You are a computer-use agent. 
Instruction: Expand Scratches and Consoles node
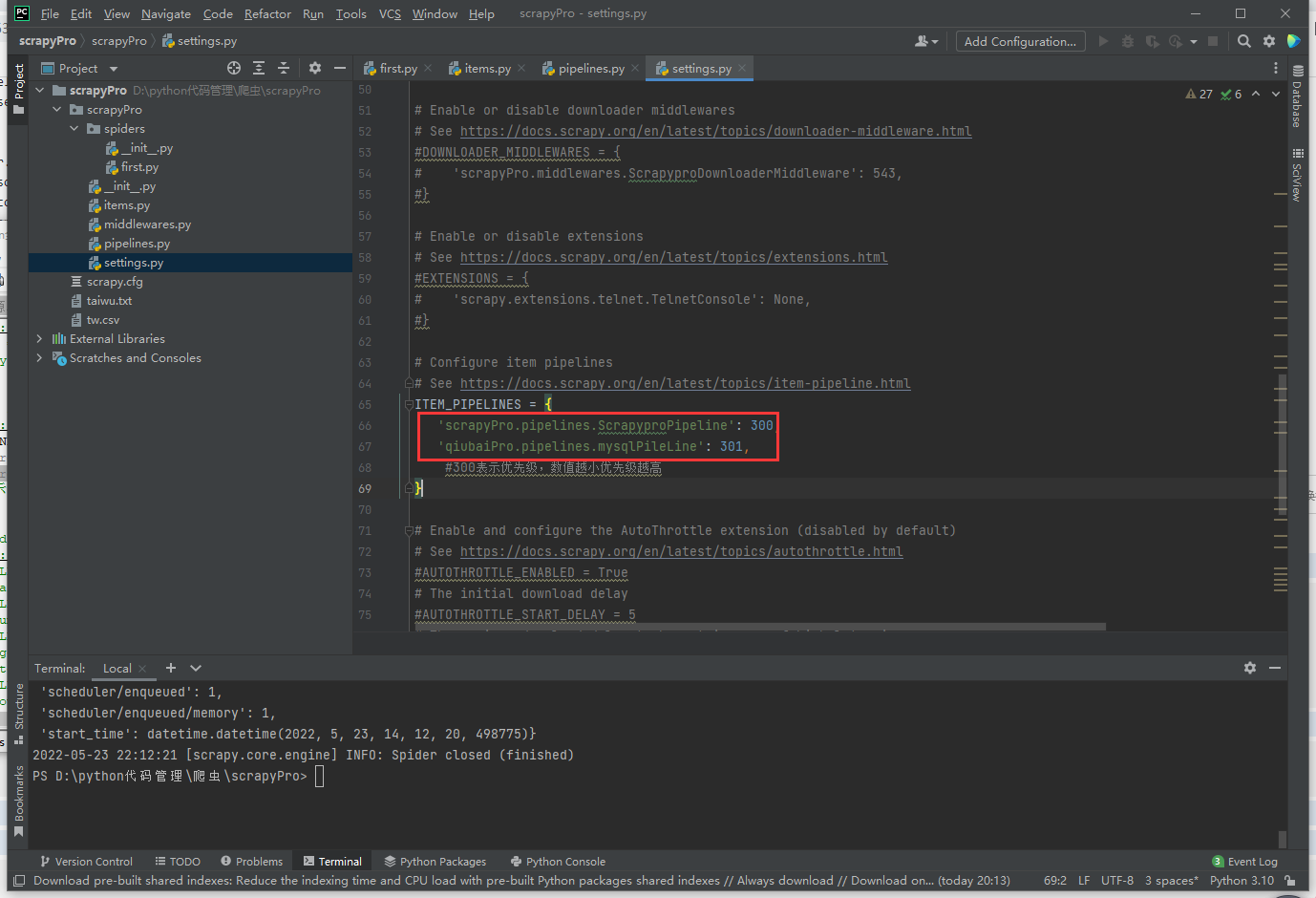click(x=40, y=358)
